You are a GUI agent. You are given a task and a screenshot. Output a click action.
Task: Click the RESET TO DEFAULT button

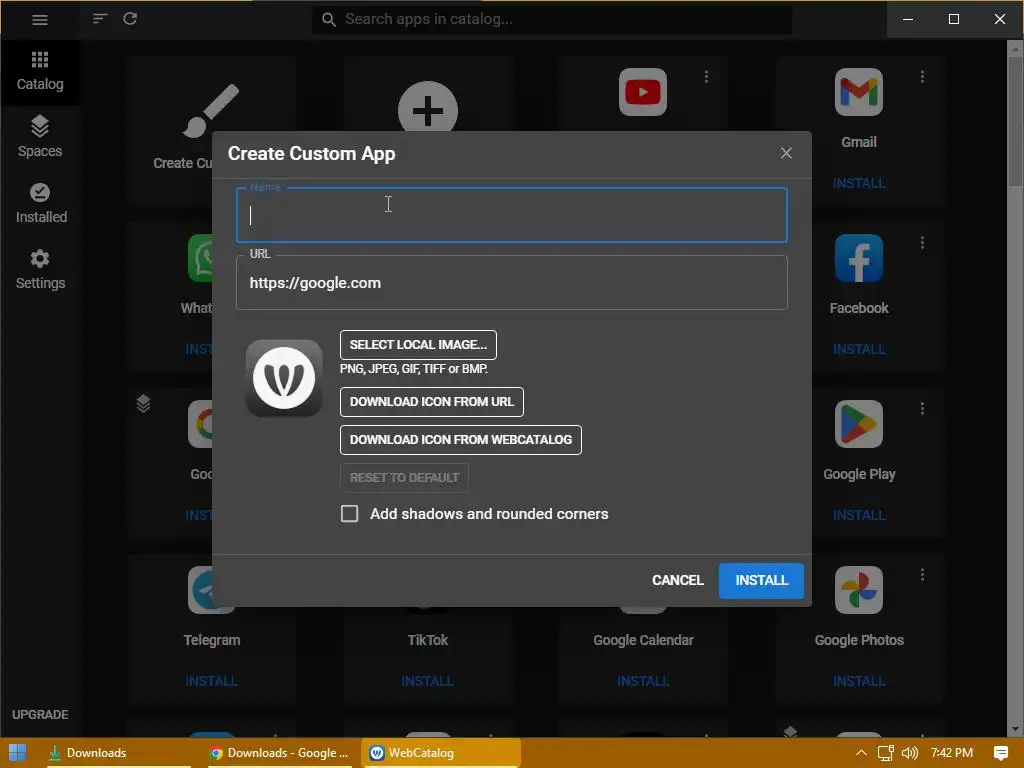[404, 477]
